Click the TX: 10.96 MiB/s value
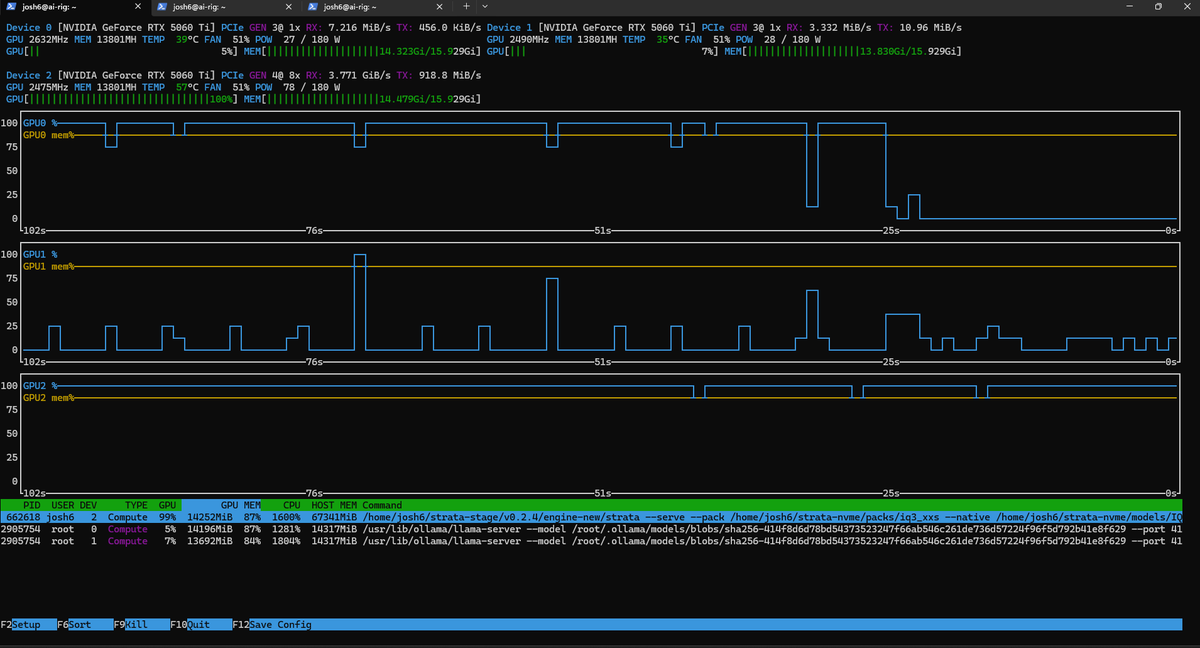This screenshot has height=648, width=1200. point(918,27)
